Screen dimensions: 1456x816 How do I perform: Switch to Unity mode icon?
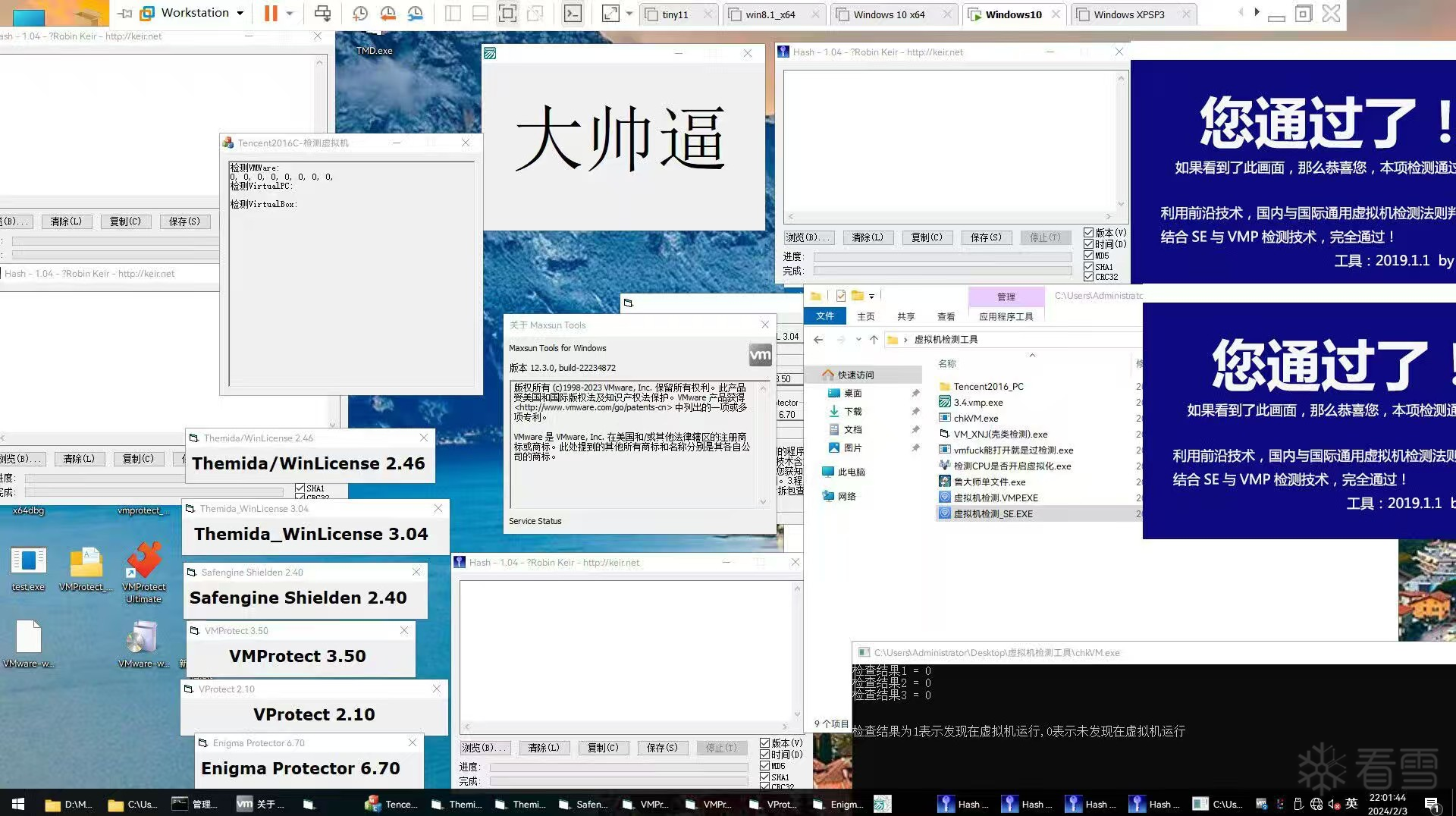pos(535,13)
